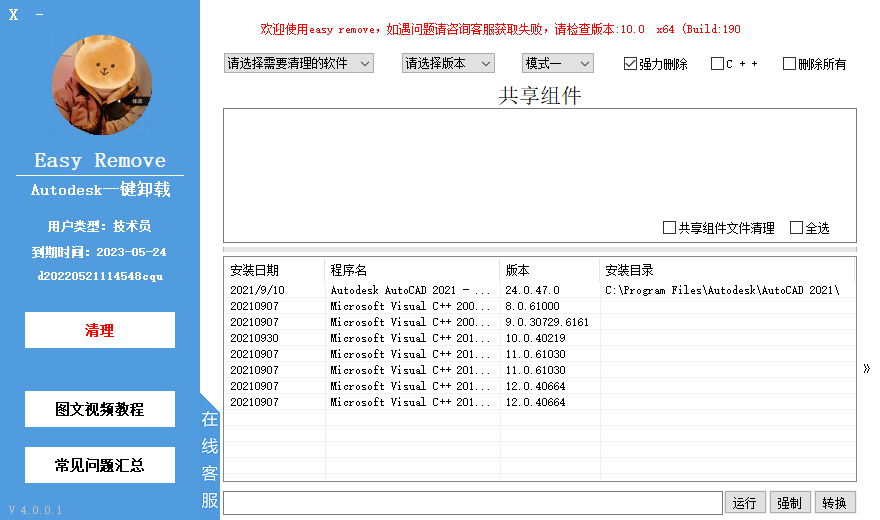Click the d20220521114548cqu account ID
The height and width of the screenshot is (520, 880).
click(x=100, y=276)
